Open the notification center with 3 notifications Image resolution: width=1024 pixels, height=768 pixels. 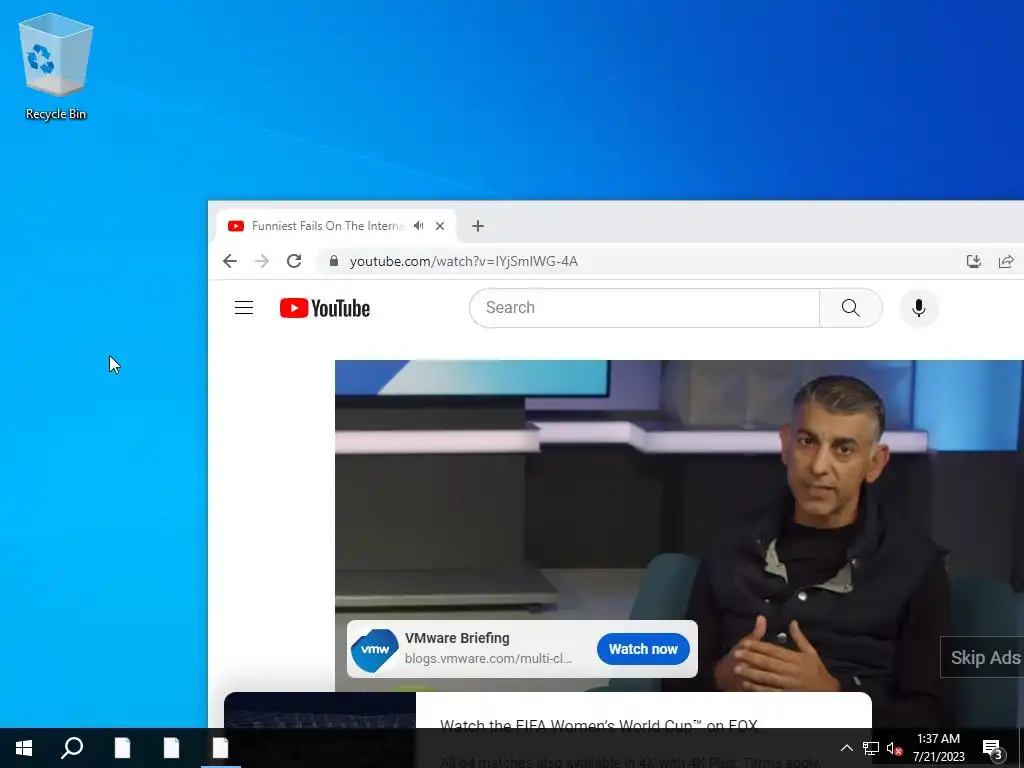tap(992, 748)
